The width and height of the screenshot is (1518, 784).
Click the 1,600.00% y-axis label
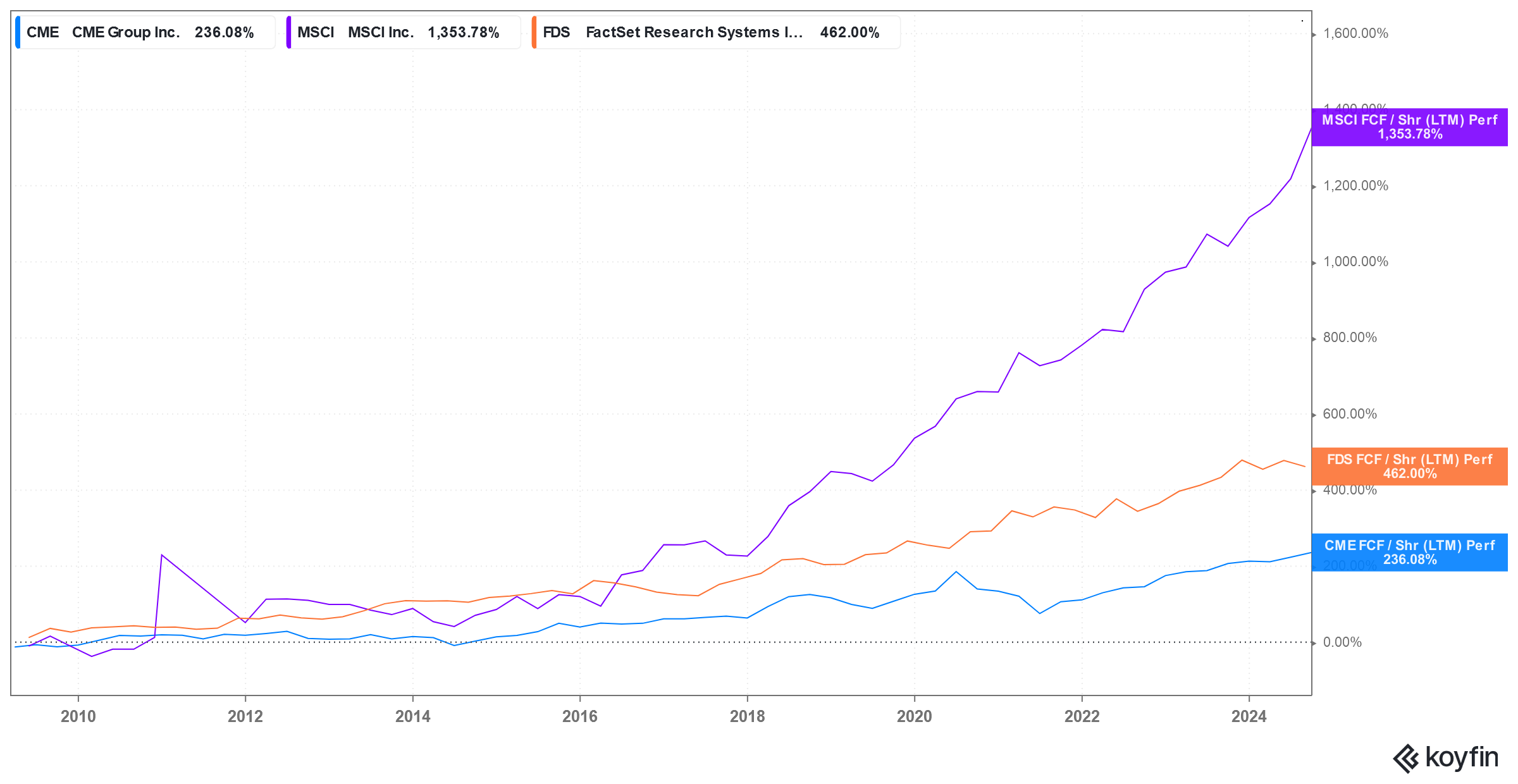[x=1356, y=34]
